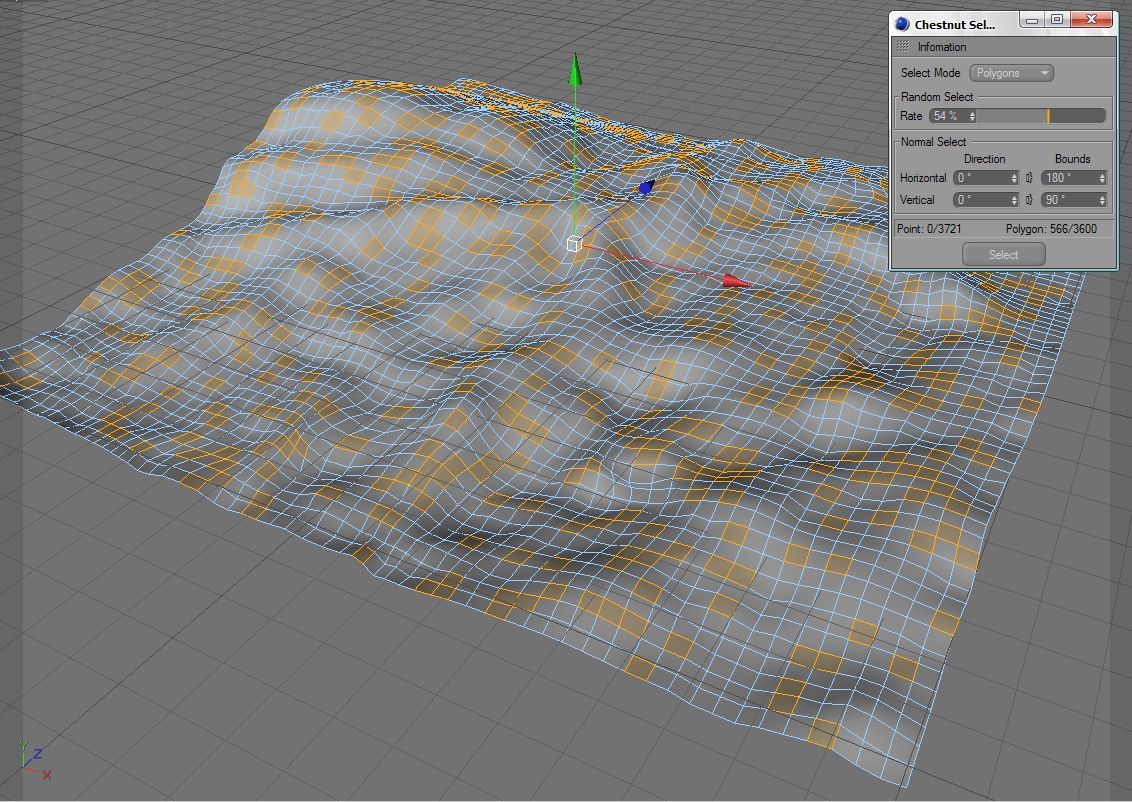This screenshot has height=802, width=1132.
Task: Click the Horizontal Direction stepper arrows
Action: (1014, 178)
